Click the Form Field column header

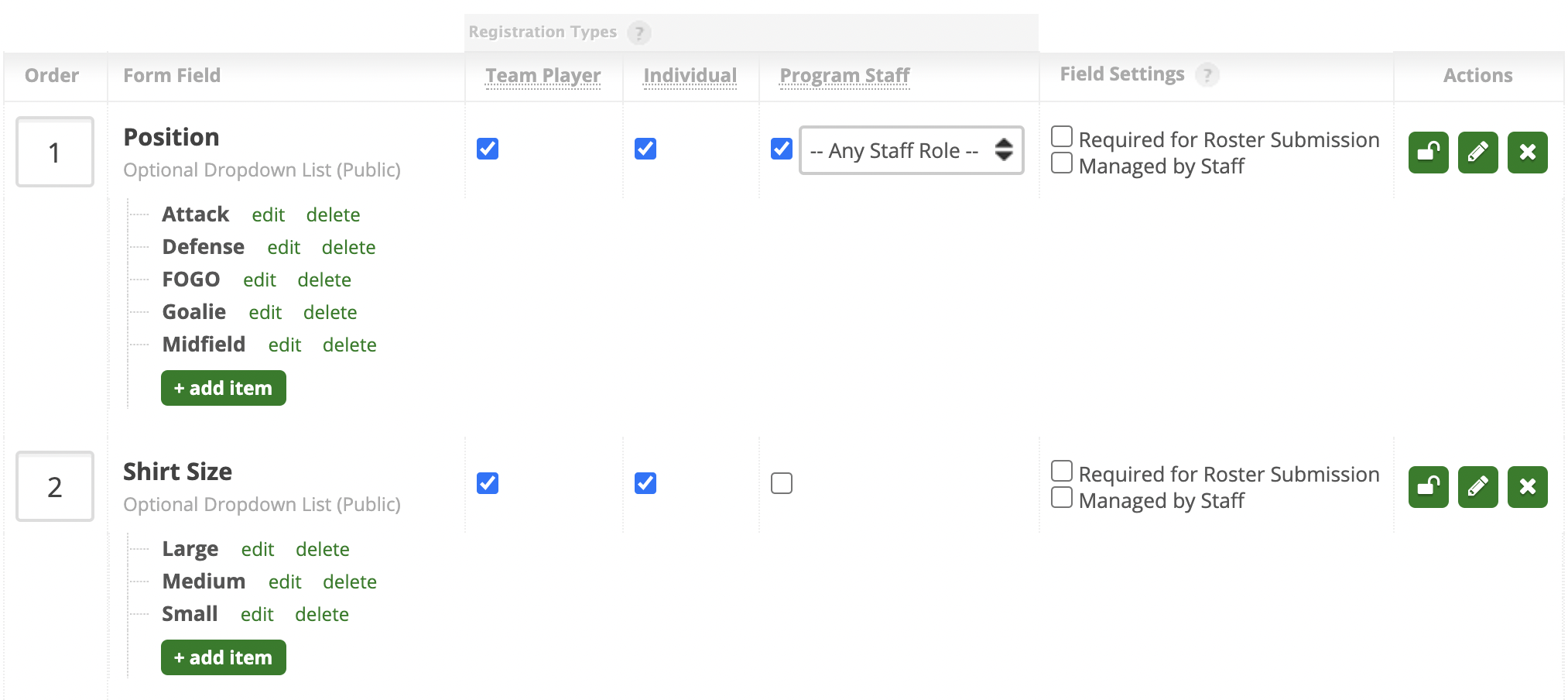point(172,76)
